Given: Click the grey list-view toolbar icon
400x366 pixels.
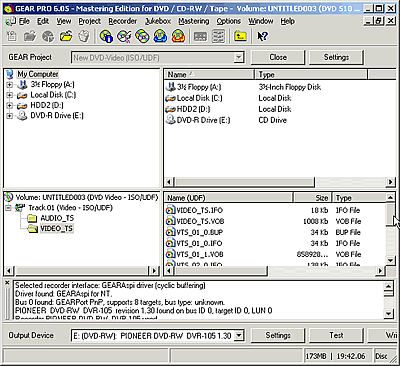Looking at the screenshot, I should coord(218,36).
